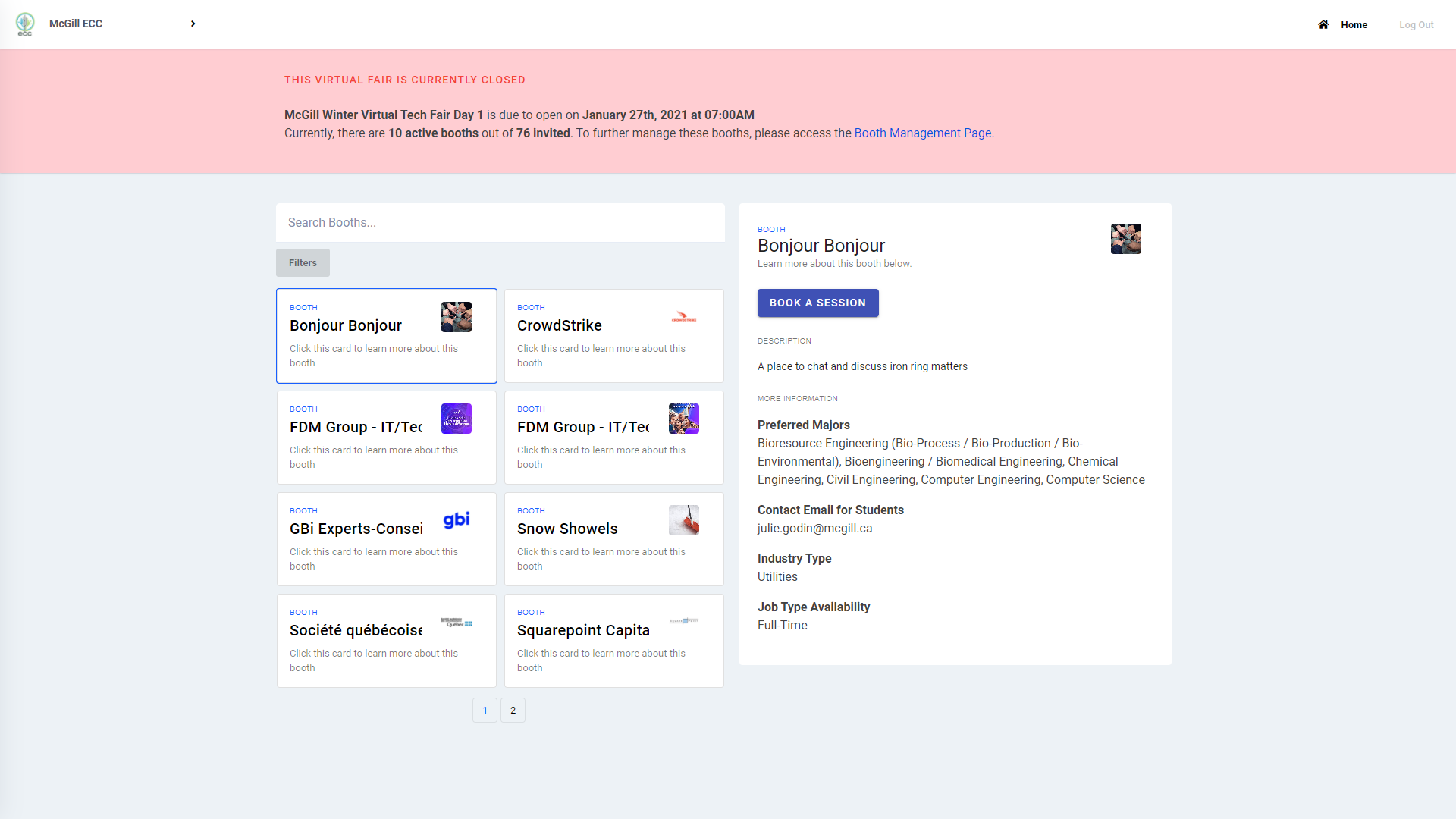
Task: Click the McGill ECC header title text
Action: (76, 24)
